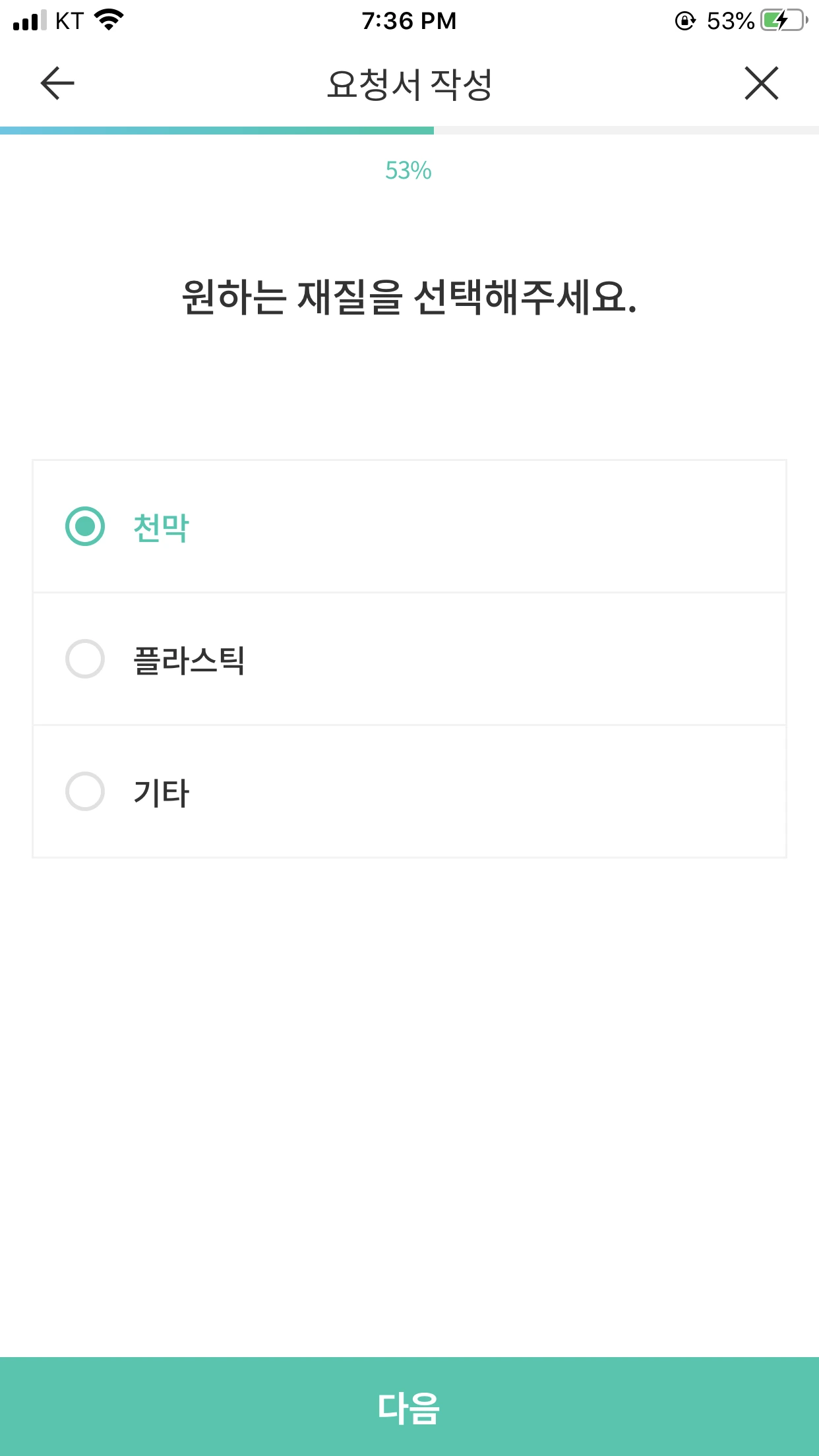This screenshot has width=819, height=1456.
Task: Tap the Wi-Fi status icon
Action: (x=109, y=20)
